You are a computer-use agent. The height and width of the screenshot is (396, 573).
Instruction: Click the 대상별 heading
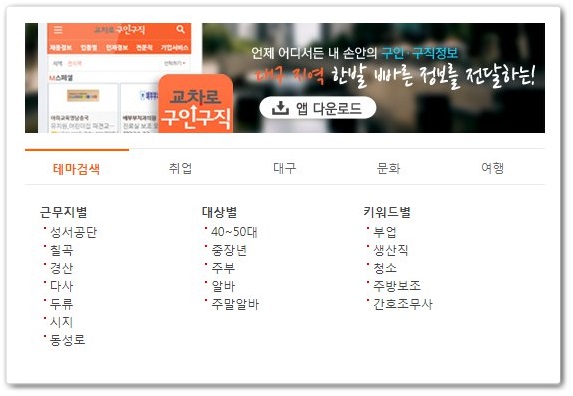pyautogui.click(x=219, y=212)
